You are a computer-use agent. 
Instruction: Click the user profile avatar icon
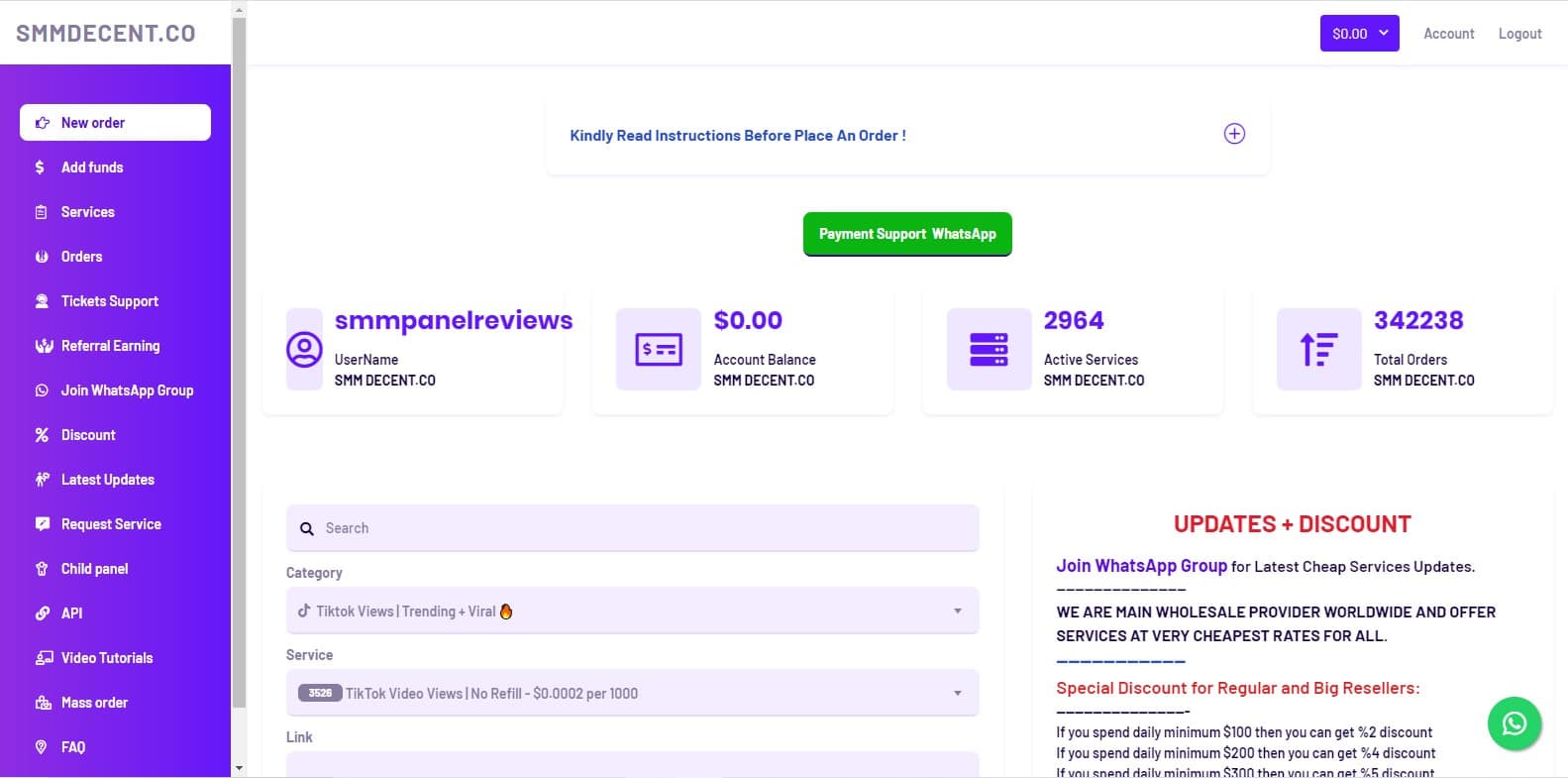pyautogui.click(x=304, y=349)
